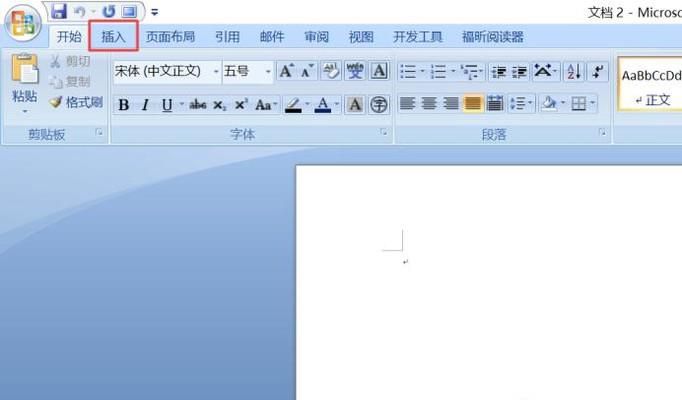
Task: Apply multilevel list
Action: (472, 71)
